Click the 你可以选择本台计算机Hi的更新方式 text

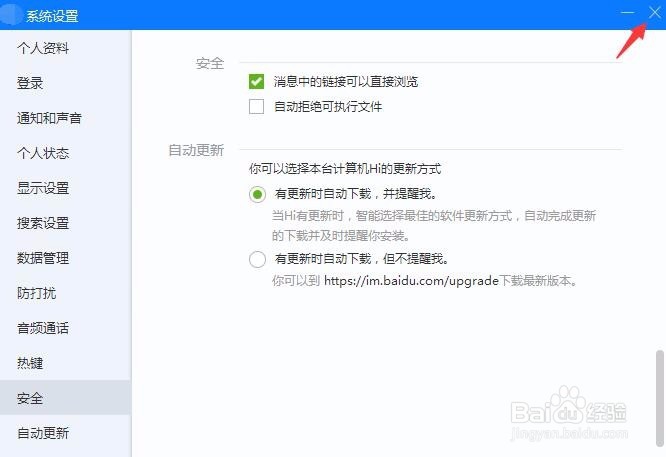345,169
